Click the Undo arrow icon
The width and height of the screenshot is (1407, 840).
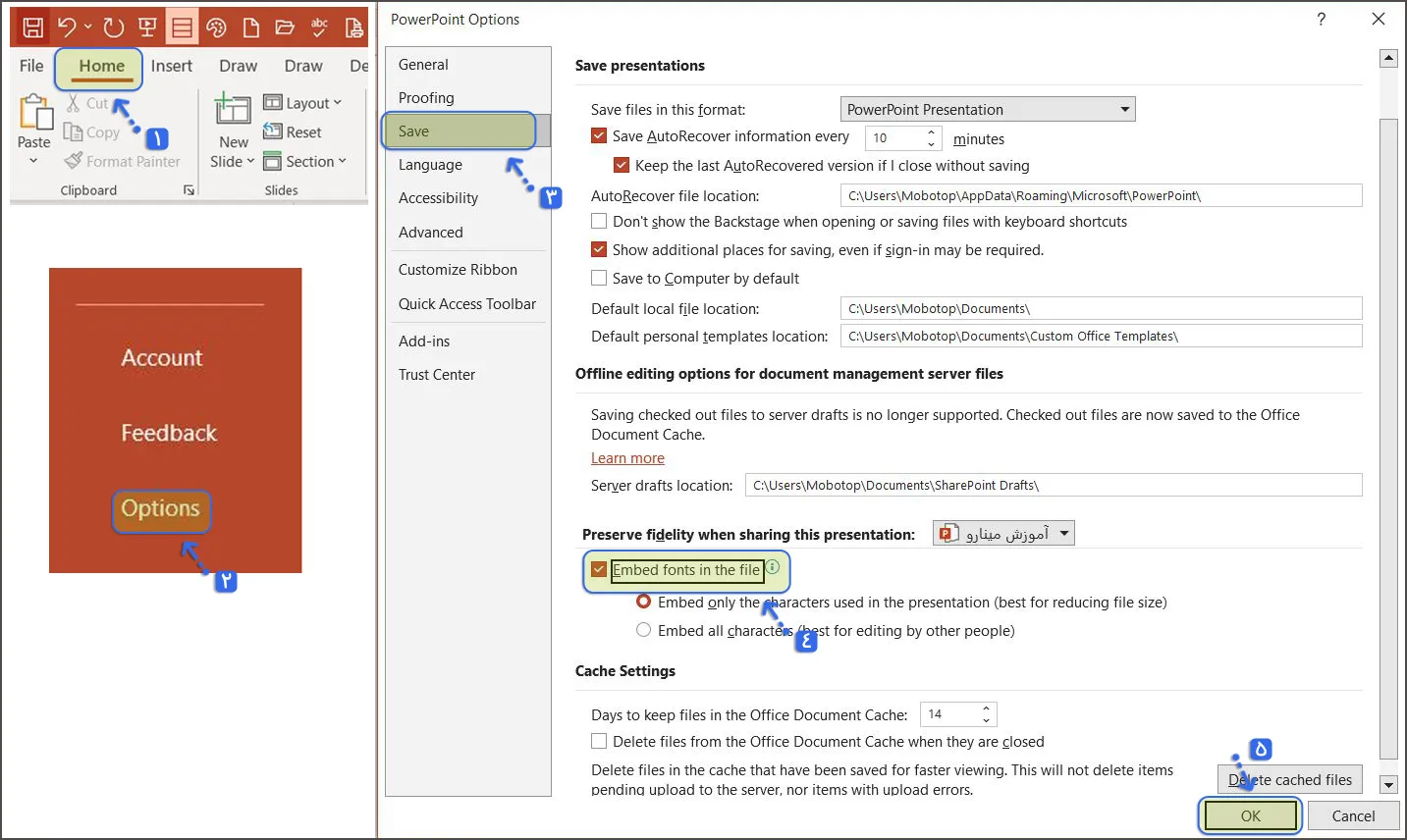pos(67,27)
